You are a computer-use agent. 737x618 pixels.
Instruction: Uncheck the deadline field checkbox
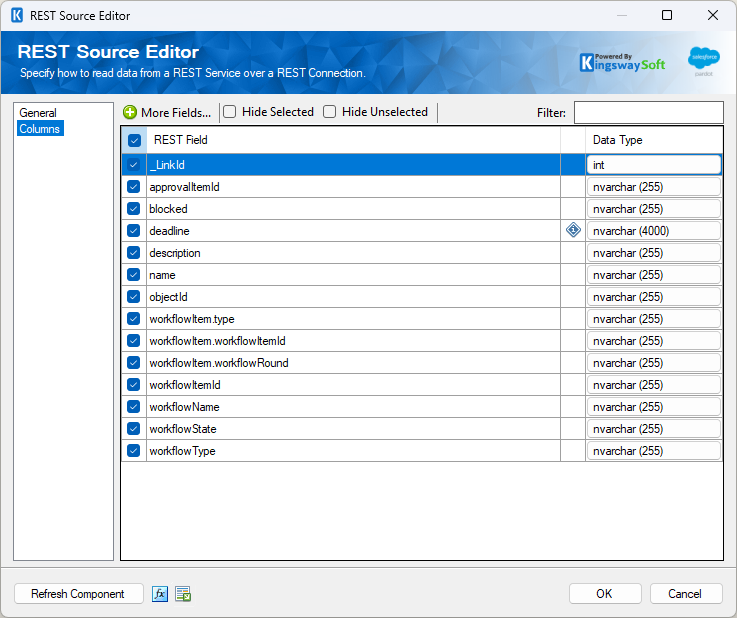(x=133, y=231)
